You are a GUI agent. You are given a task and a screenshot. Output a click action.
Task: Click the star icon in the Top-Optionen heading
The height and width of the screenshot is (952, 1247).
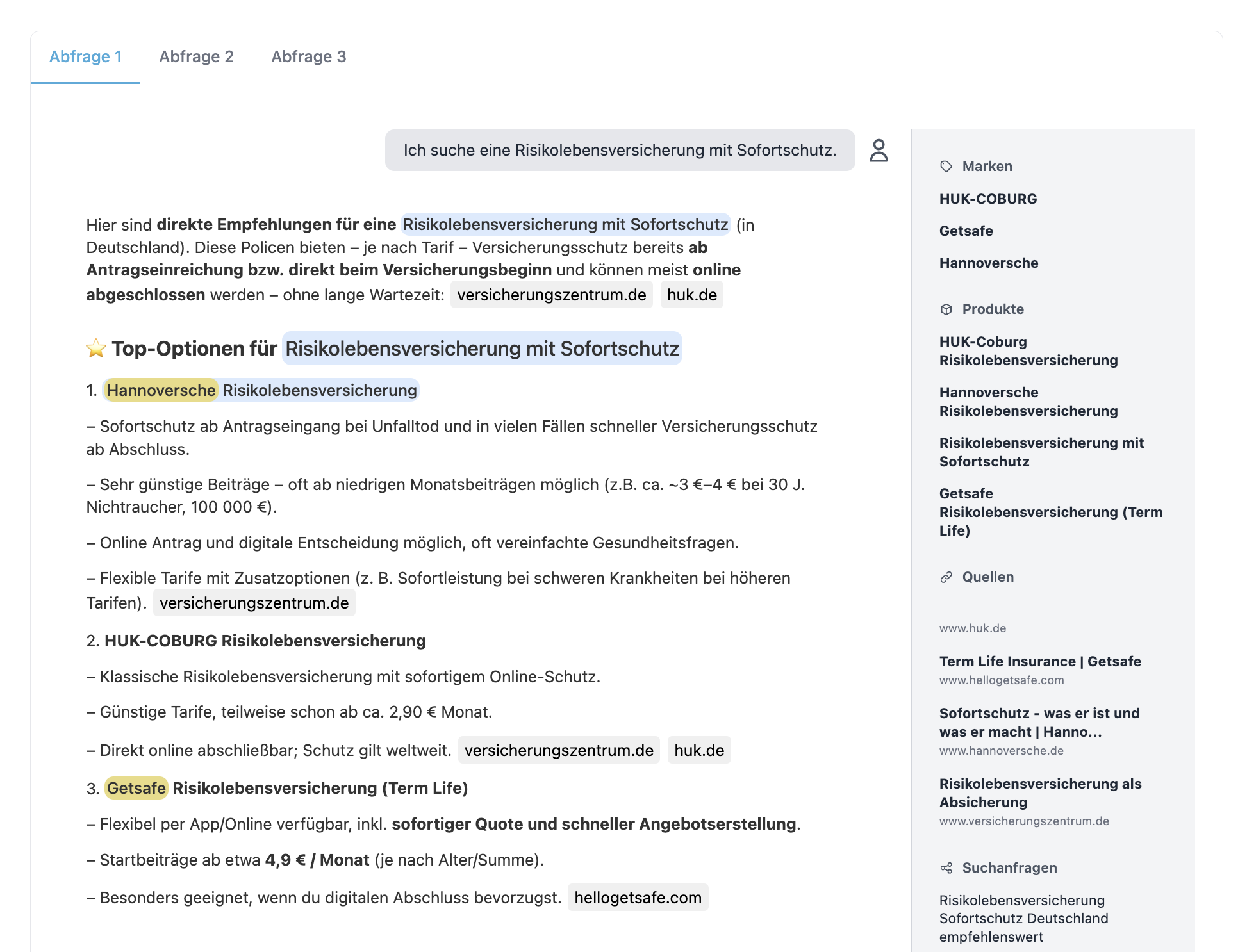tap(95, 348)
